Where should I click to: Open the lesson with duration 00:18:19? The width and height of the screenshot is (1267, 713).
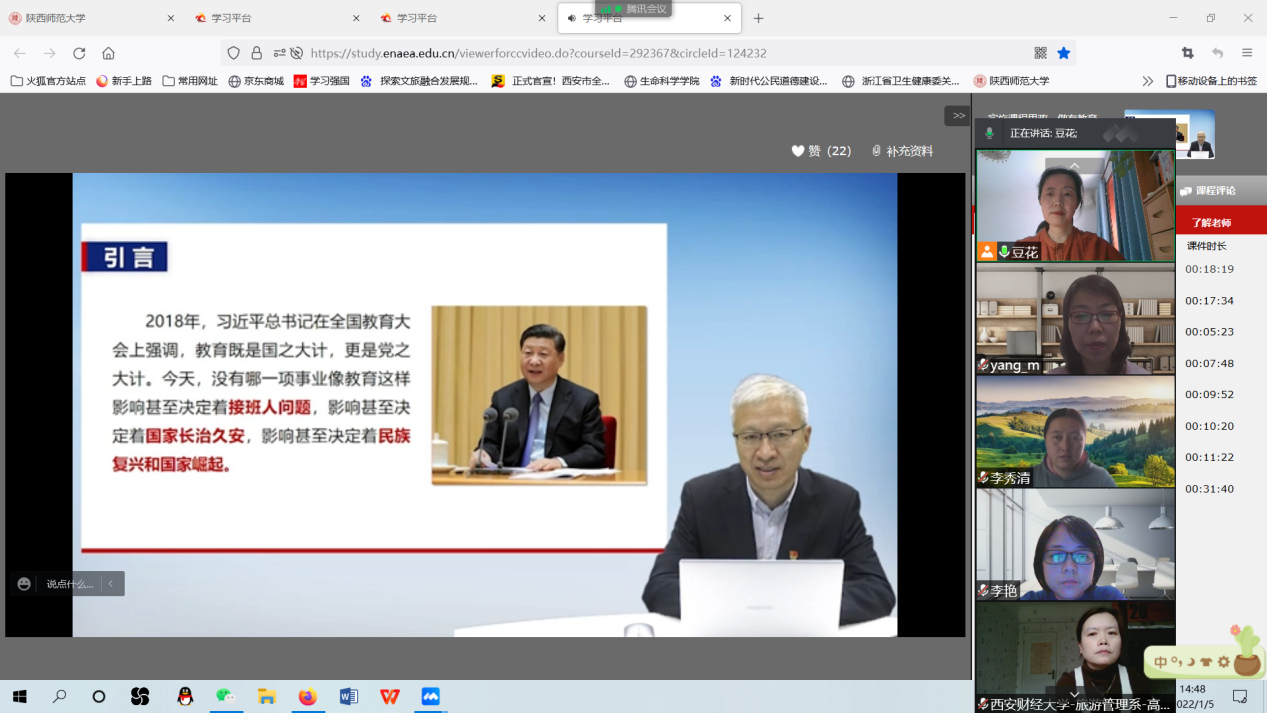(1210, 269)
